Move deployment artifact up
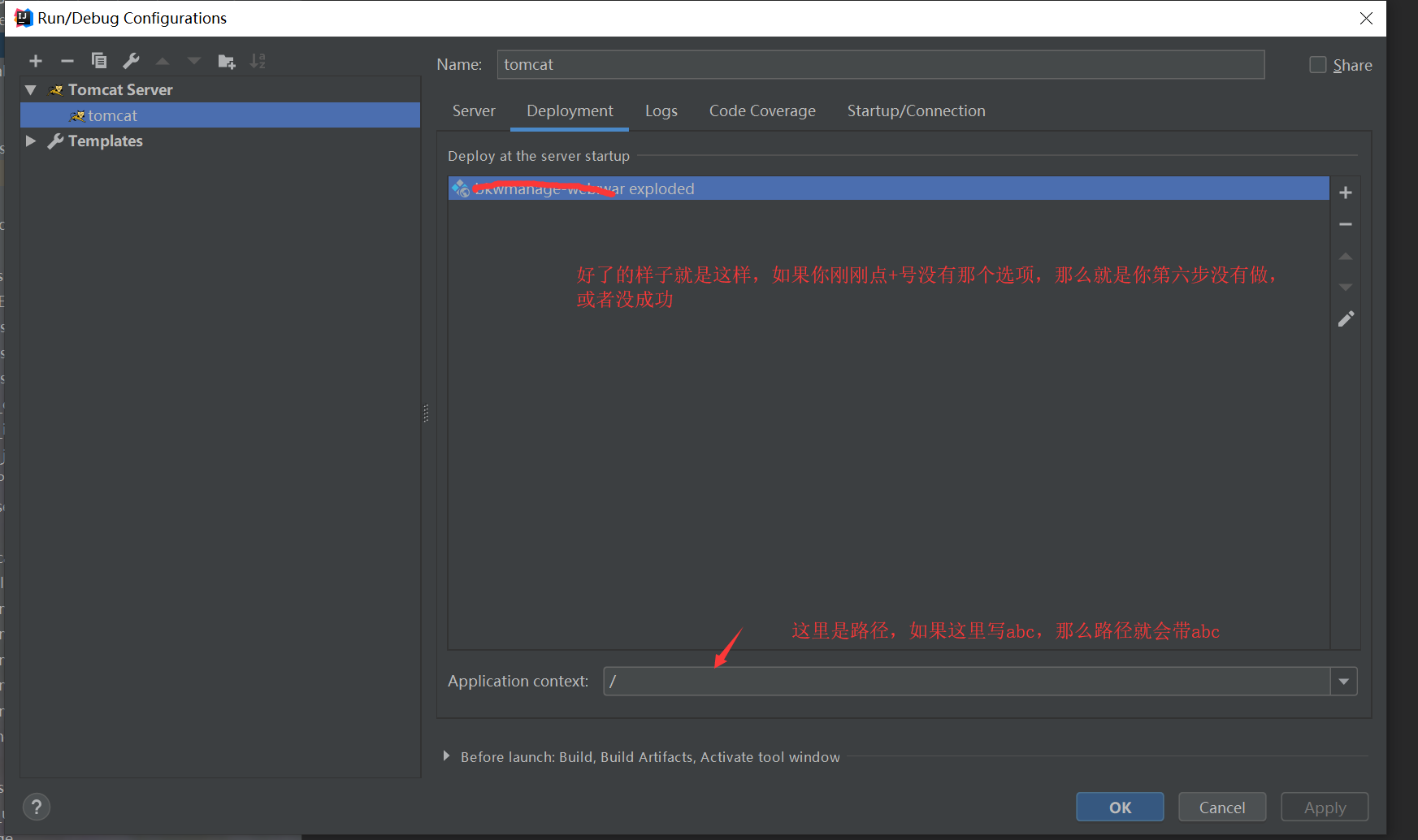This screenshot has width=1418, height=840. pyautogui.click(x=1346, y=256)
